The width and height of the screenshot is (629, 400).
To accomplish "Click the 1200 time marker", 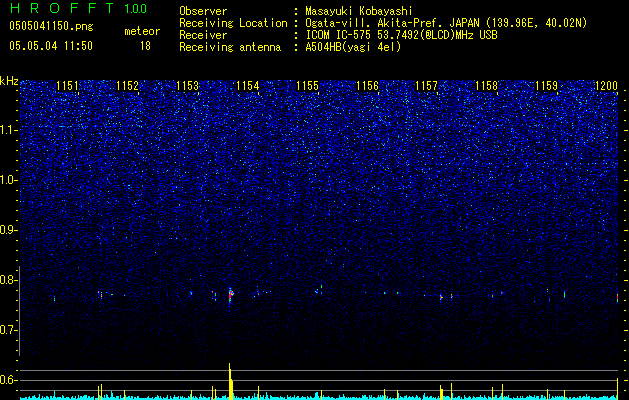I will (x=607, y=86).
